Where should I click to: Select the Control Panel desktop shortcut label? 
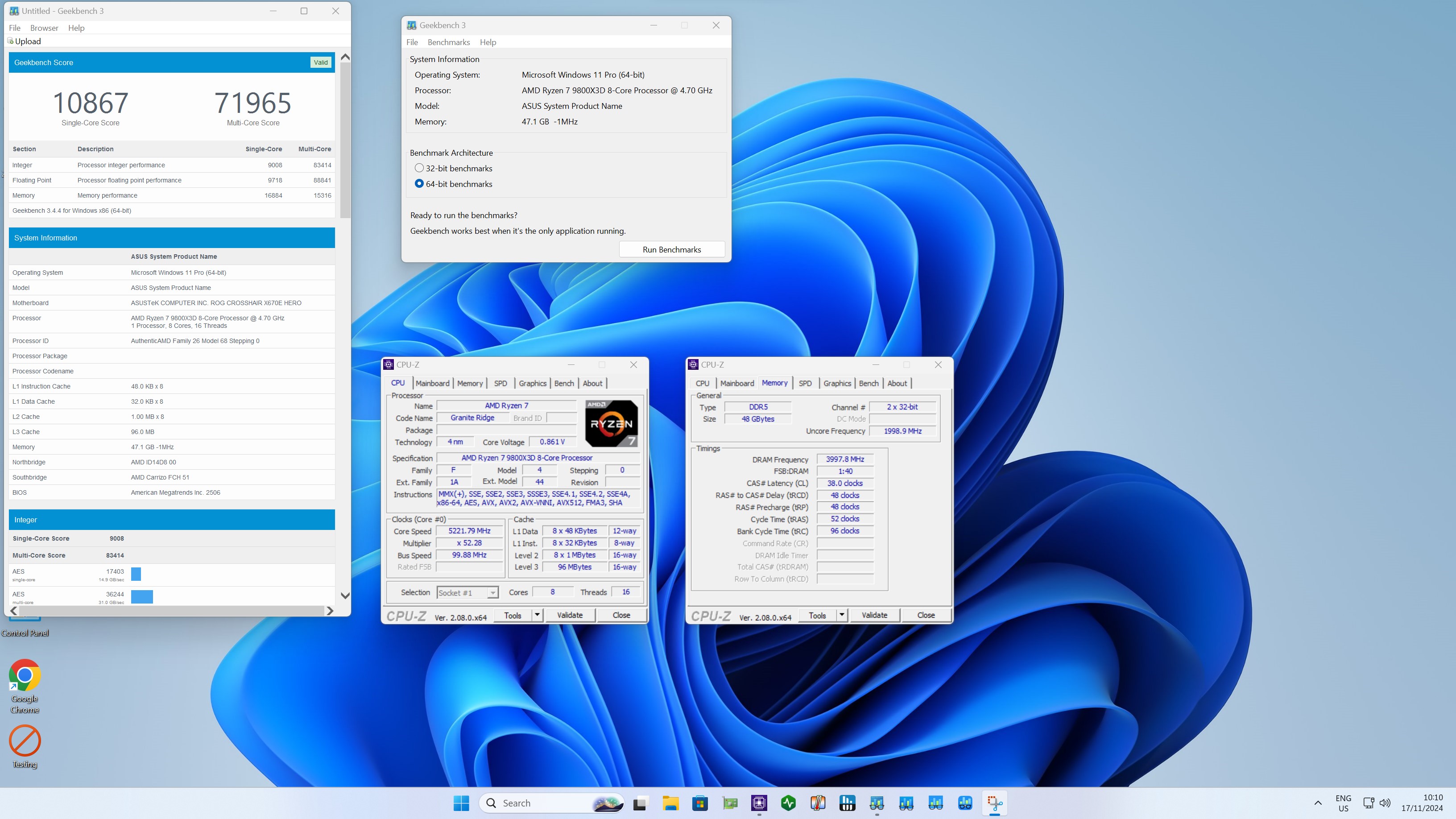click(25, 633)
